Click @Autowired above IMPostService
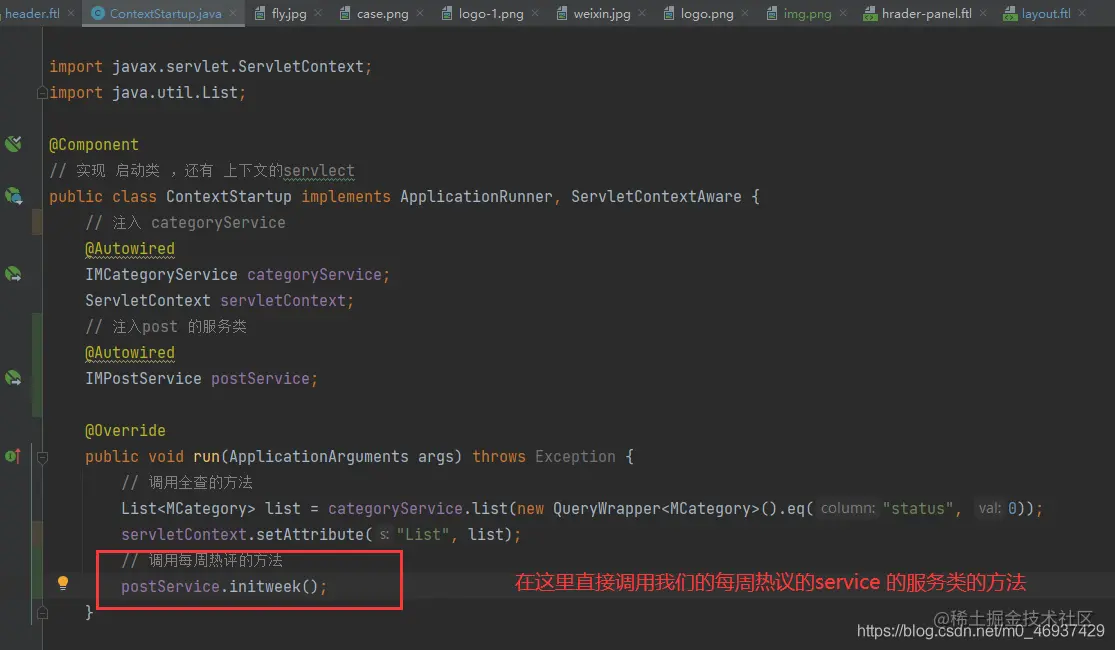 (x=129, y=352)
